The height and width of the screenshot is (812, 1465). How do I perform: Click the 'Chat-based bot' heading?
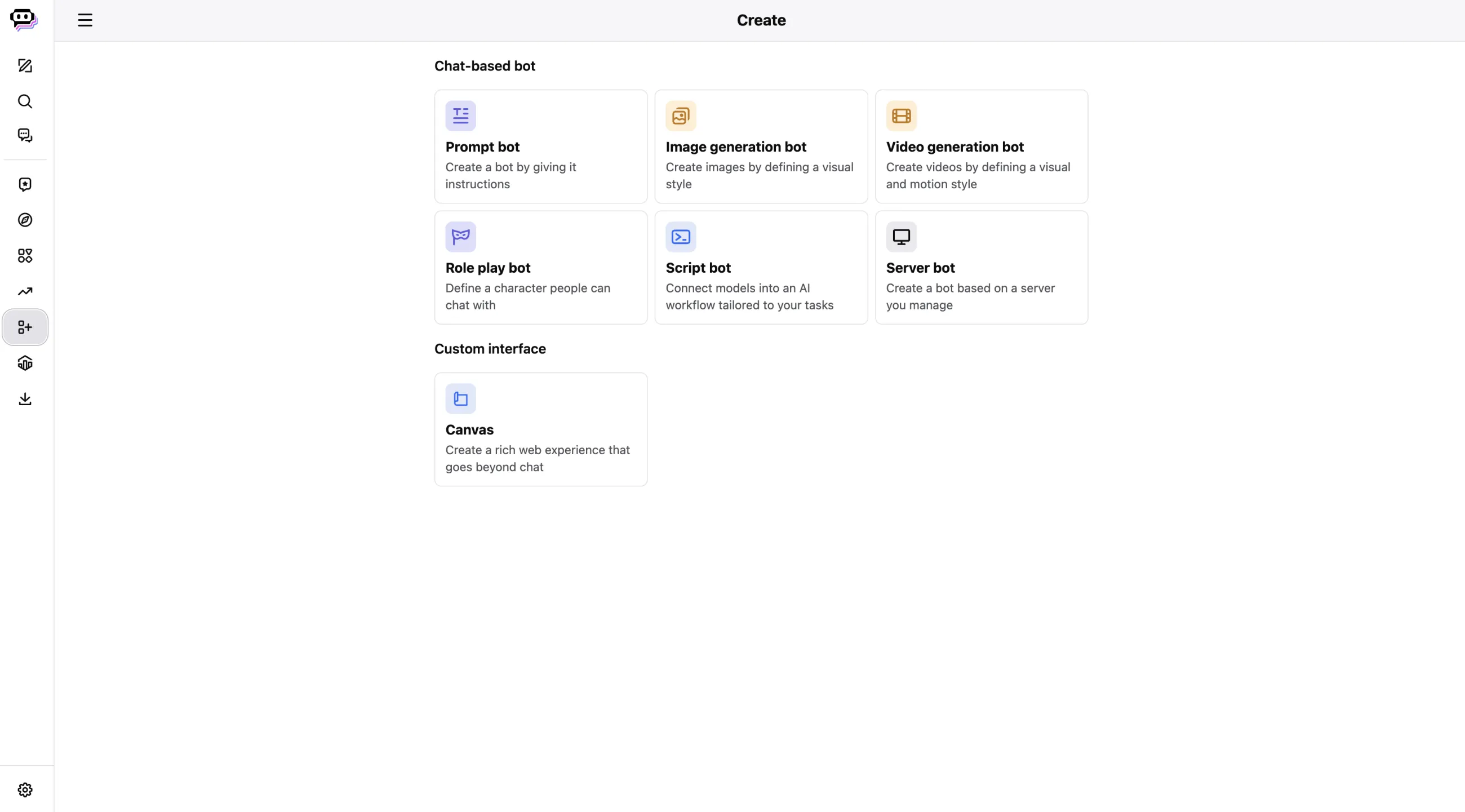pyautogui.click(x=485, y=66)
